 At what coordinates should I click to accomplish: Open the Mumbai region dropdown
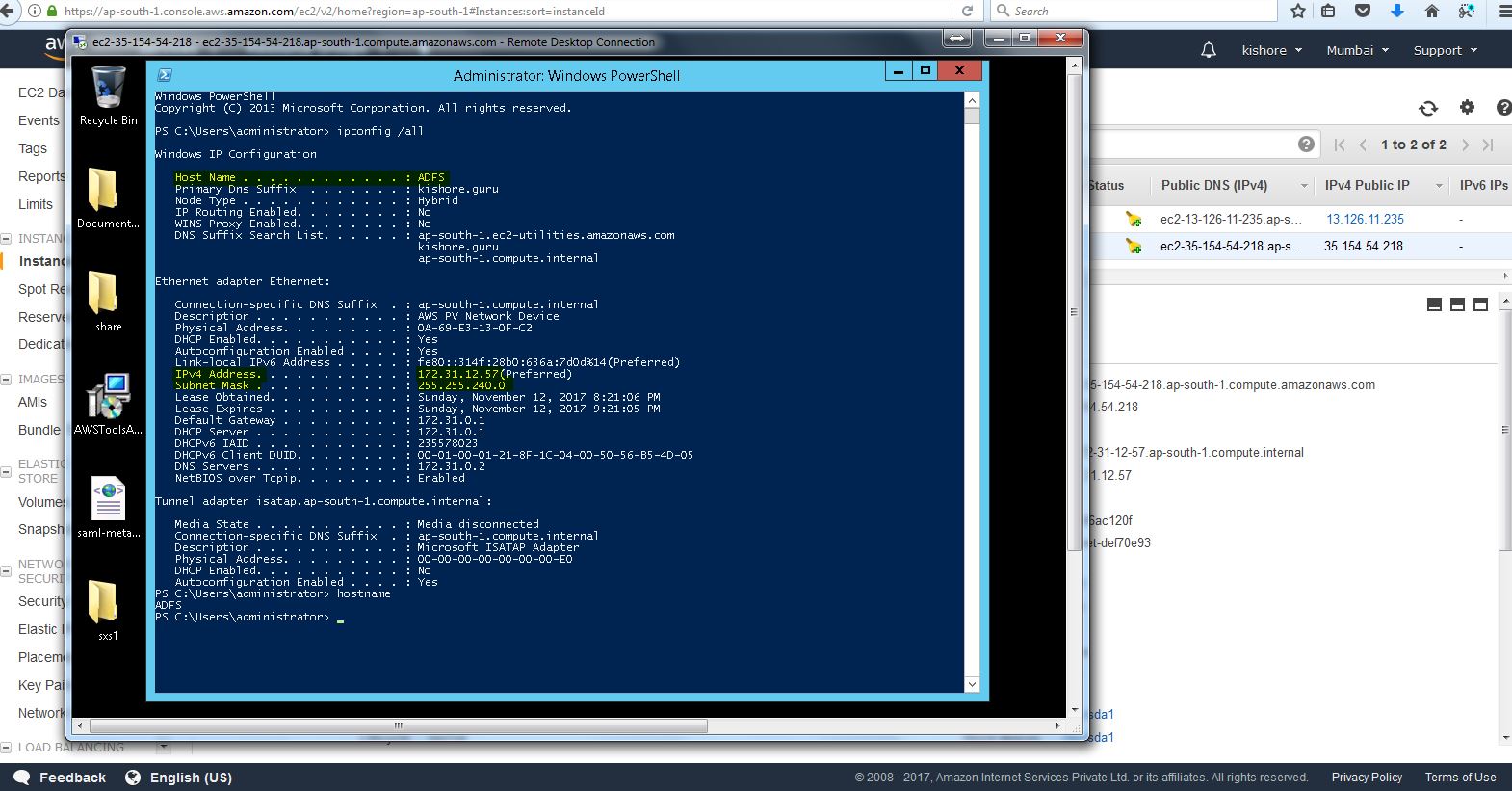point(1357,50)
